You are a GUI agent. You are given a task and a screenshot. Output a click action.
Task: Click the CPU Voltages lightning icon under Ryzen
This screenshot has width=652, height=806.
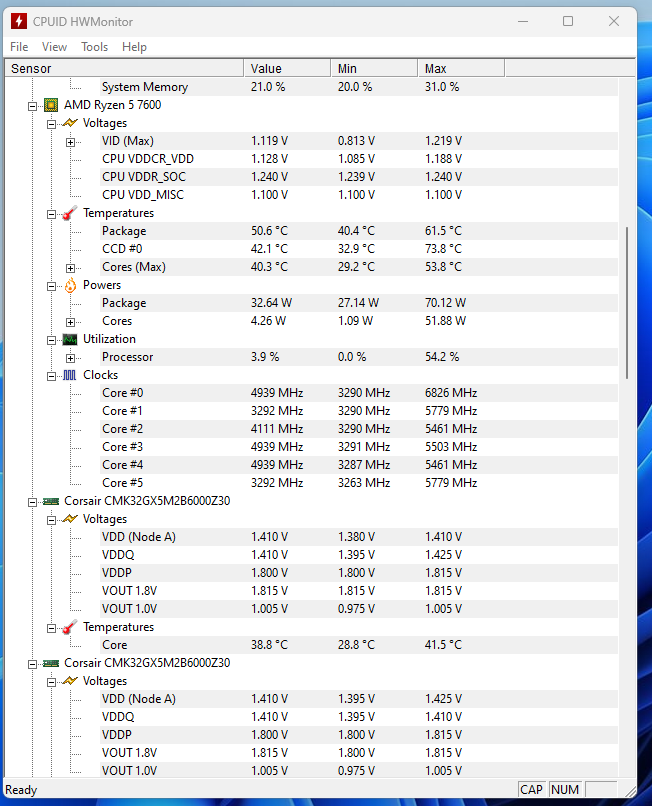[70, 123]
